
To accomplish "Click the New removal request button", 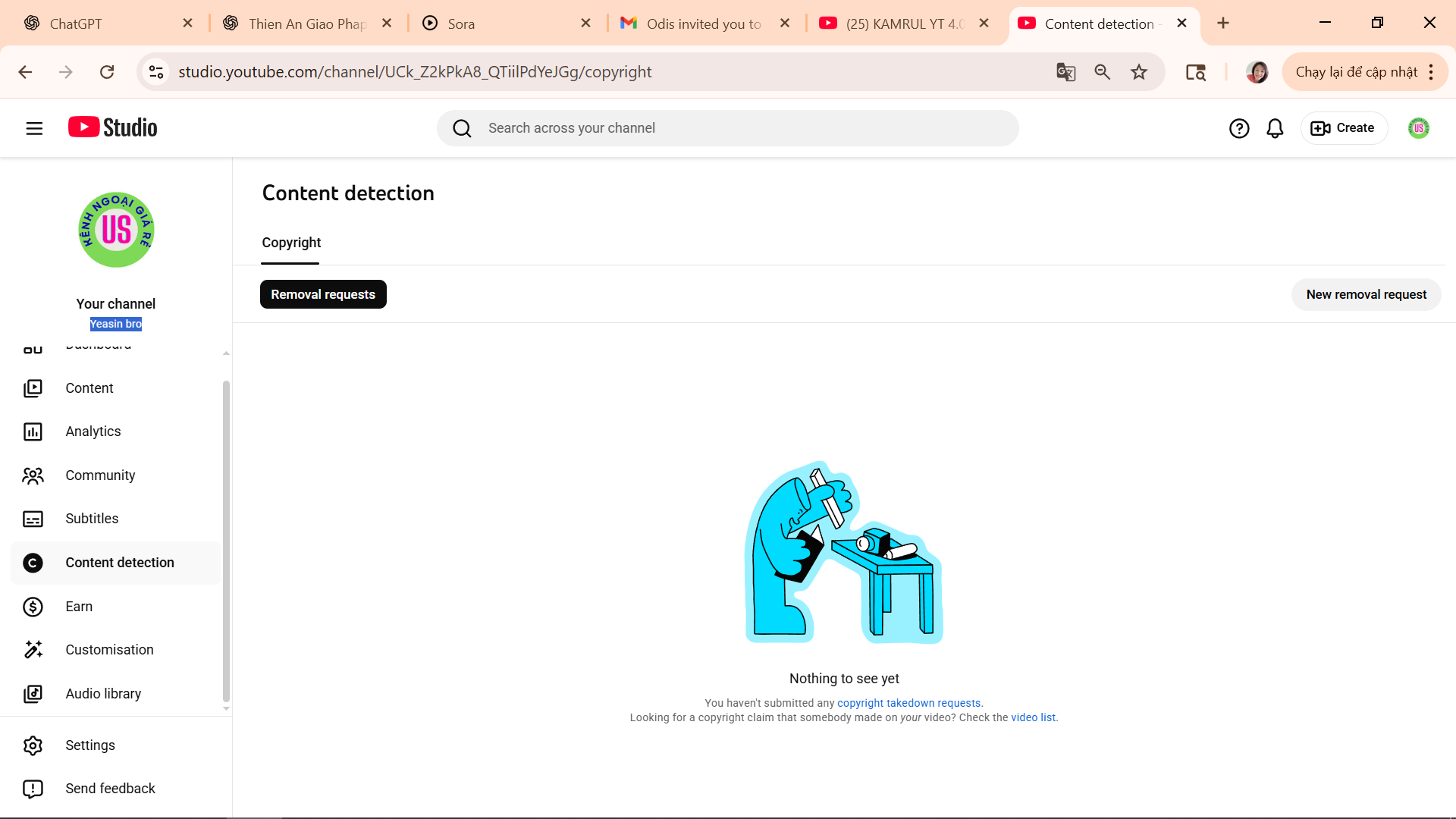I will 1366,294.
